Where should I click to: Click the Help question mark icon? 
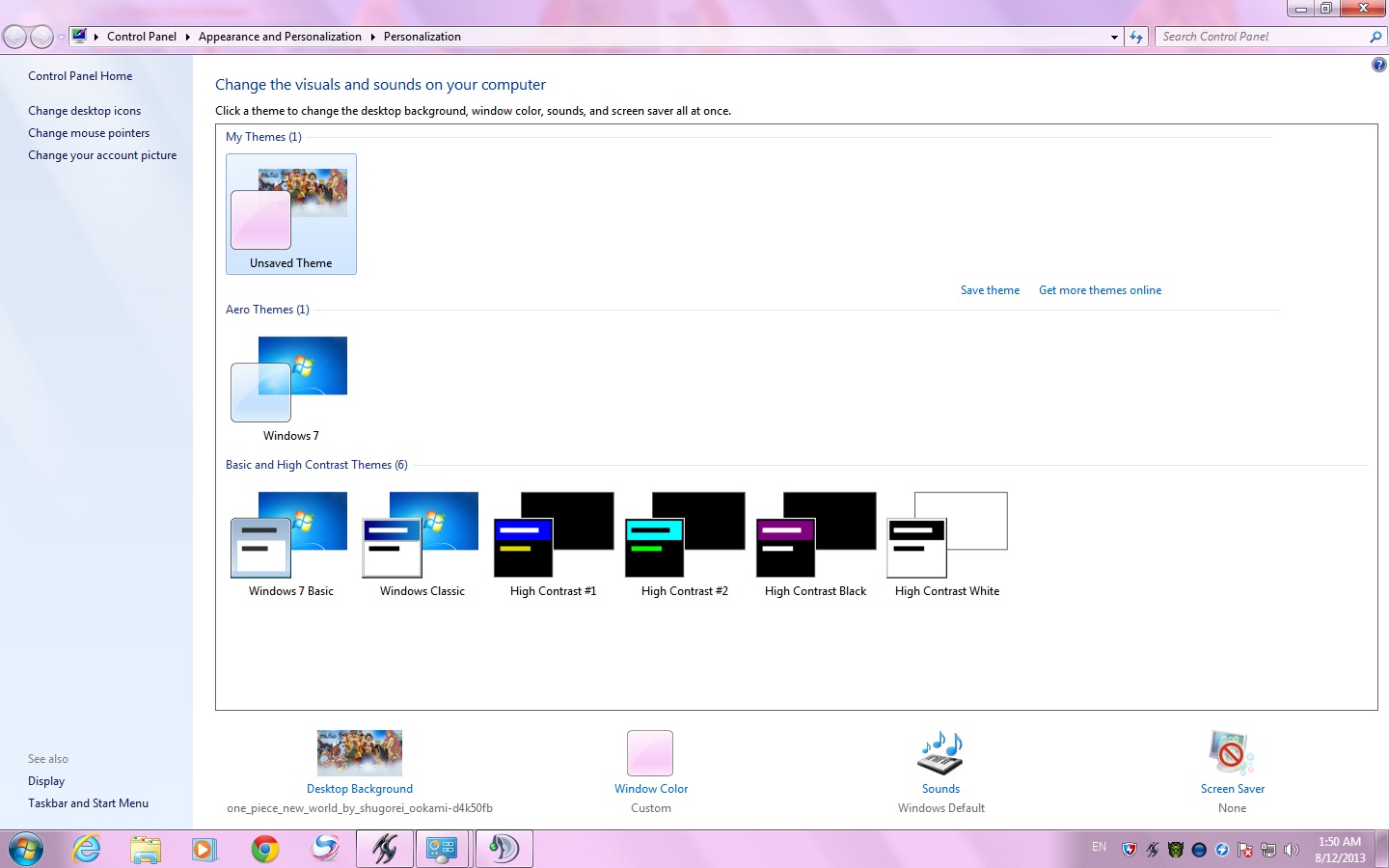point(1378,66)
